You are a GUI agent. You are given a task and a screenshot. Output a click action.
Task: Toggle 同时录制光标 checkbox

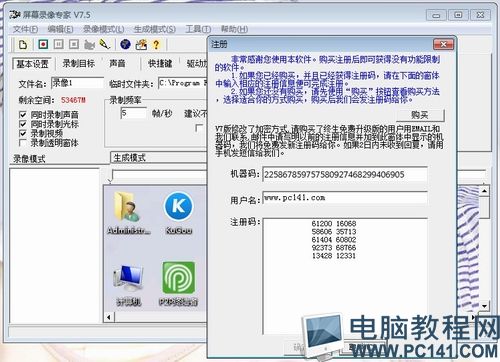coord(23,124)
